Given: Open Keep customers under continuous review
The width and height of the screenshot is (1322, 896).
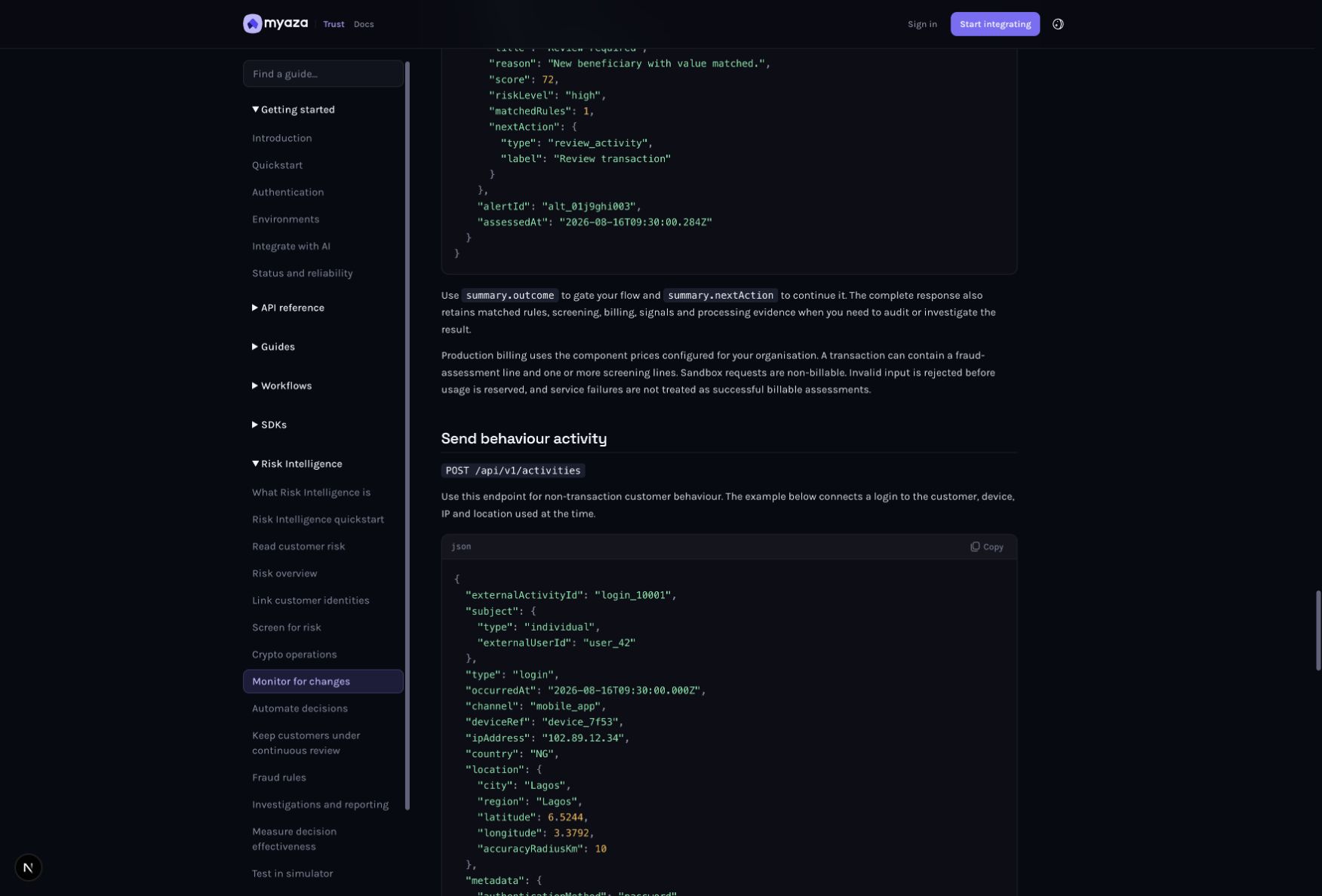Looking at the screenshot, I should click(306, 744).
